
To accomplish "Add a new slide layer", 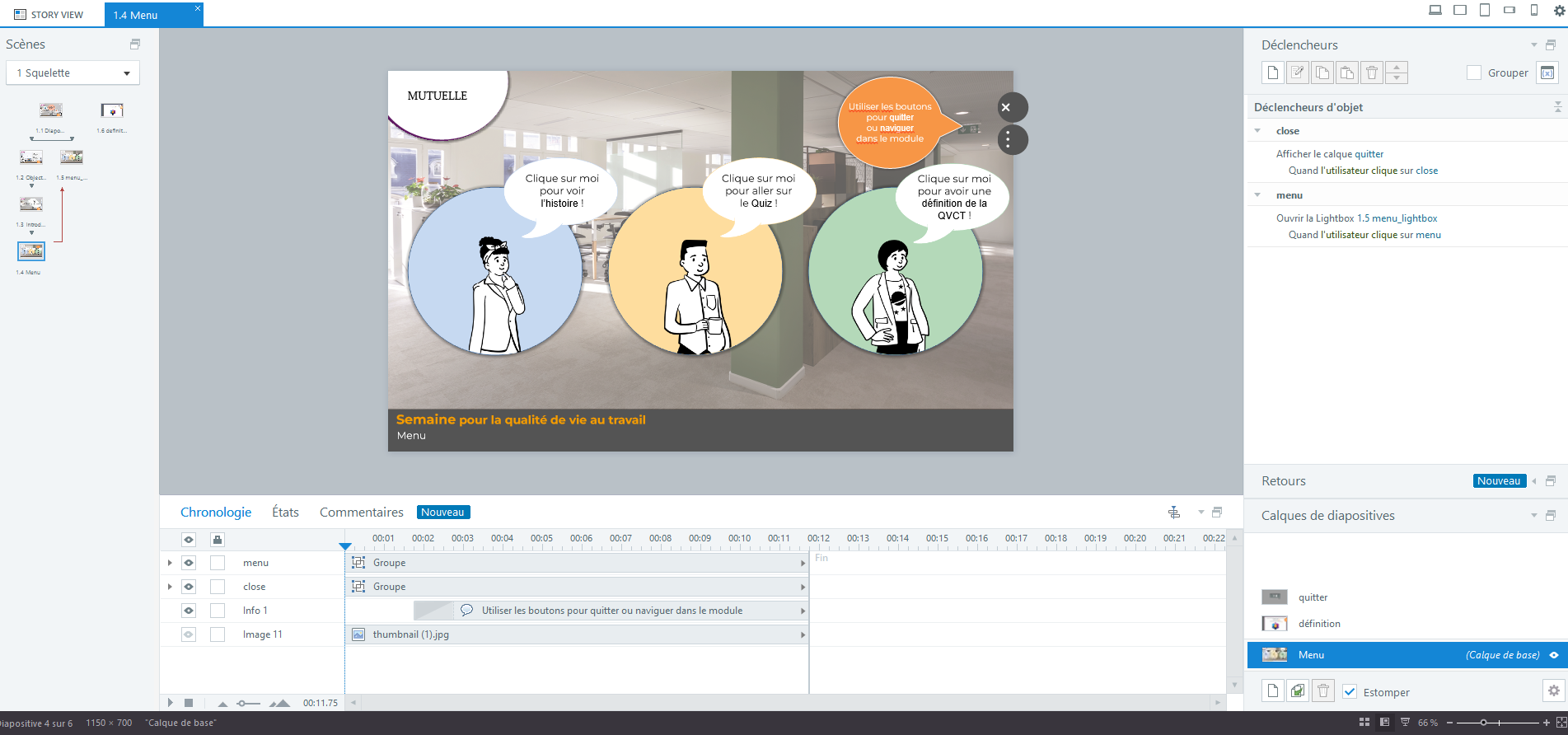I will click(x=1273, y=691).
